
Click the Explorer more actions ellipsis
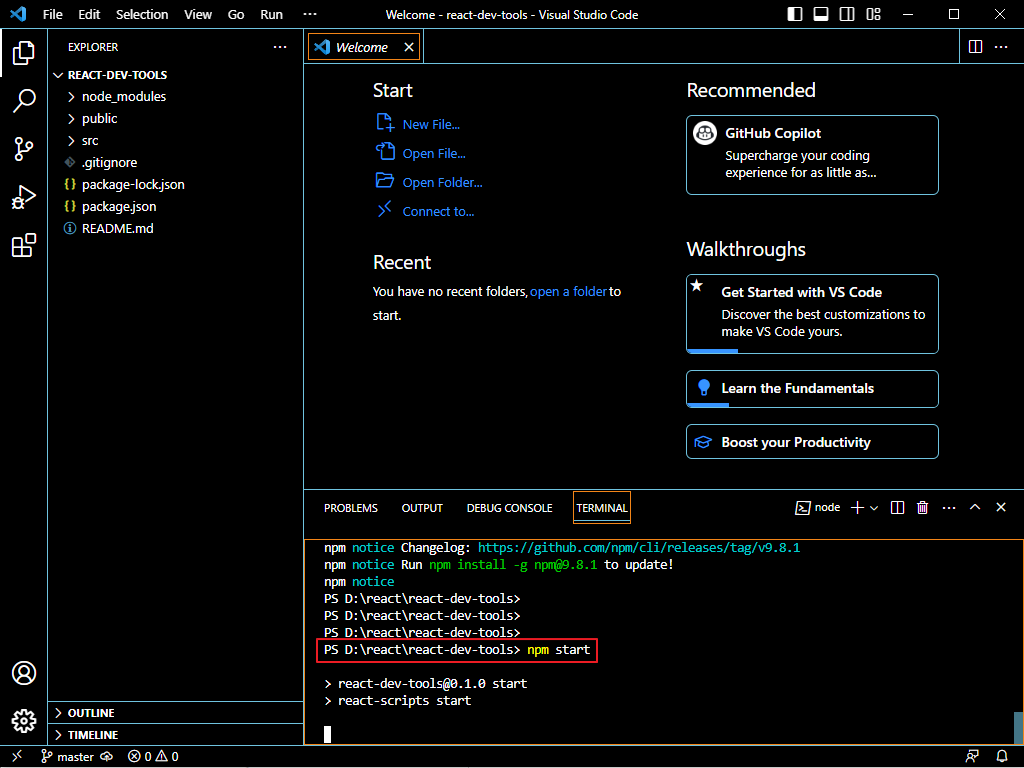[x=280, y=47]
